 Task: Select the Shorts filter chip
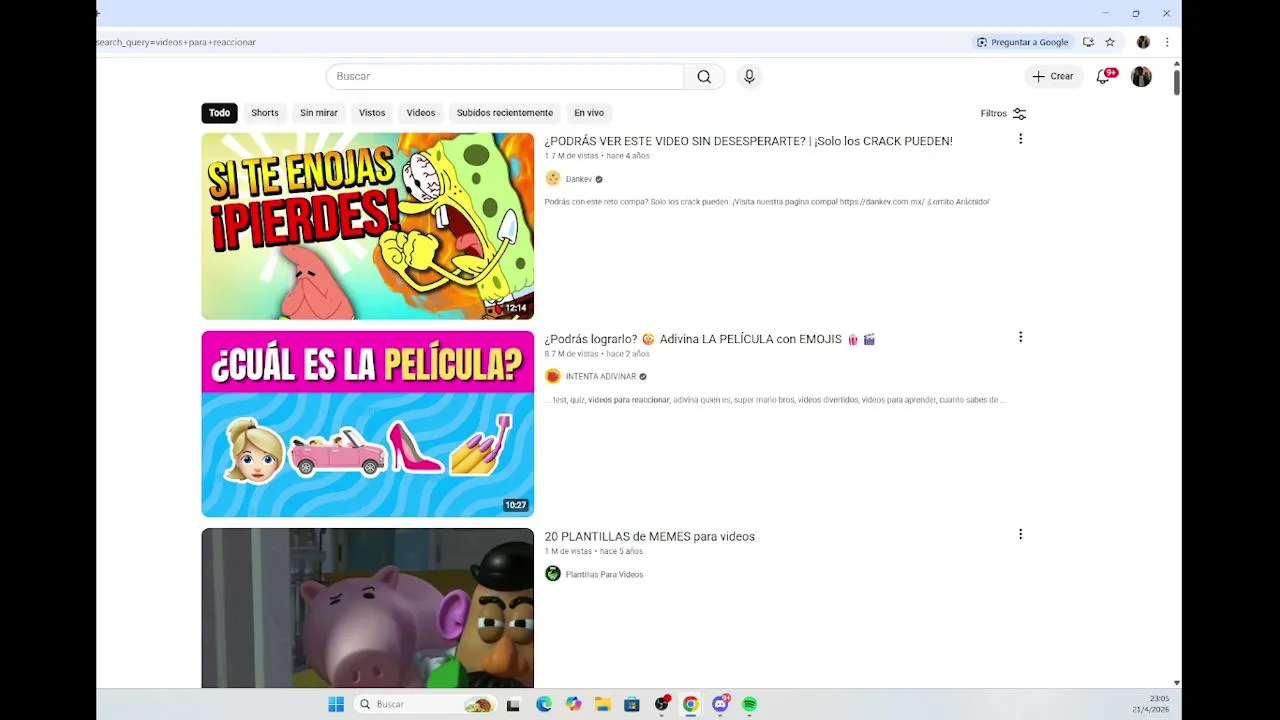265,113
